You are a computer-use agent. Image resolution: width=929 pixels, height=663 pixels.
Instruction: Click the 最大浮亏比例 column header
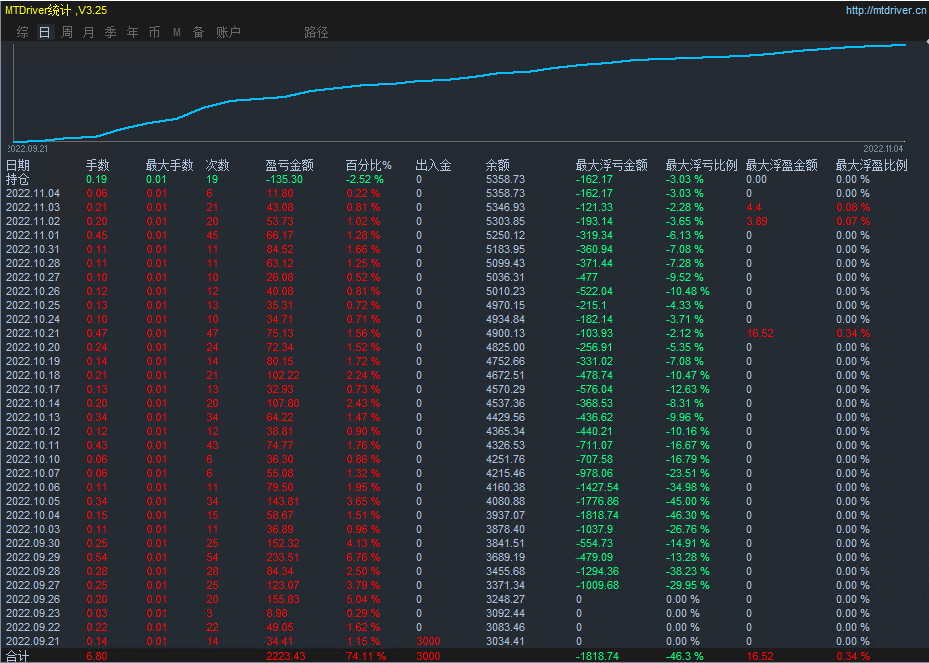tap(701, 165)
